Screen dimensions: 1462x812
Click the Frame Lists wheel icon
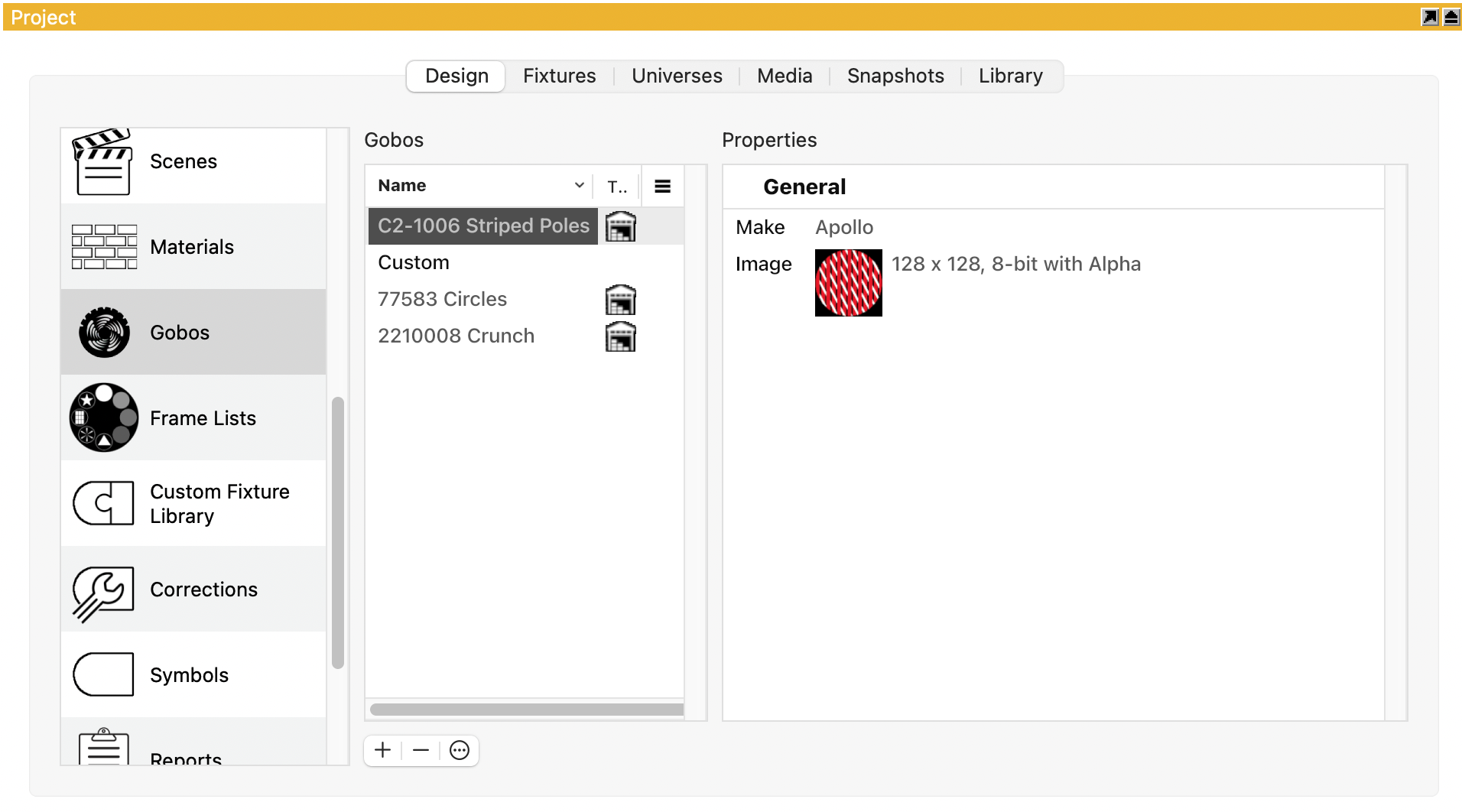coord(104,417)
